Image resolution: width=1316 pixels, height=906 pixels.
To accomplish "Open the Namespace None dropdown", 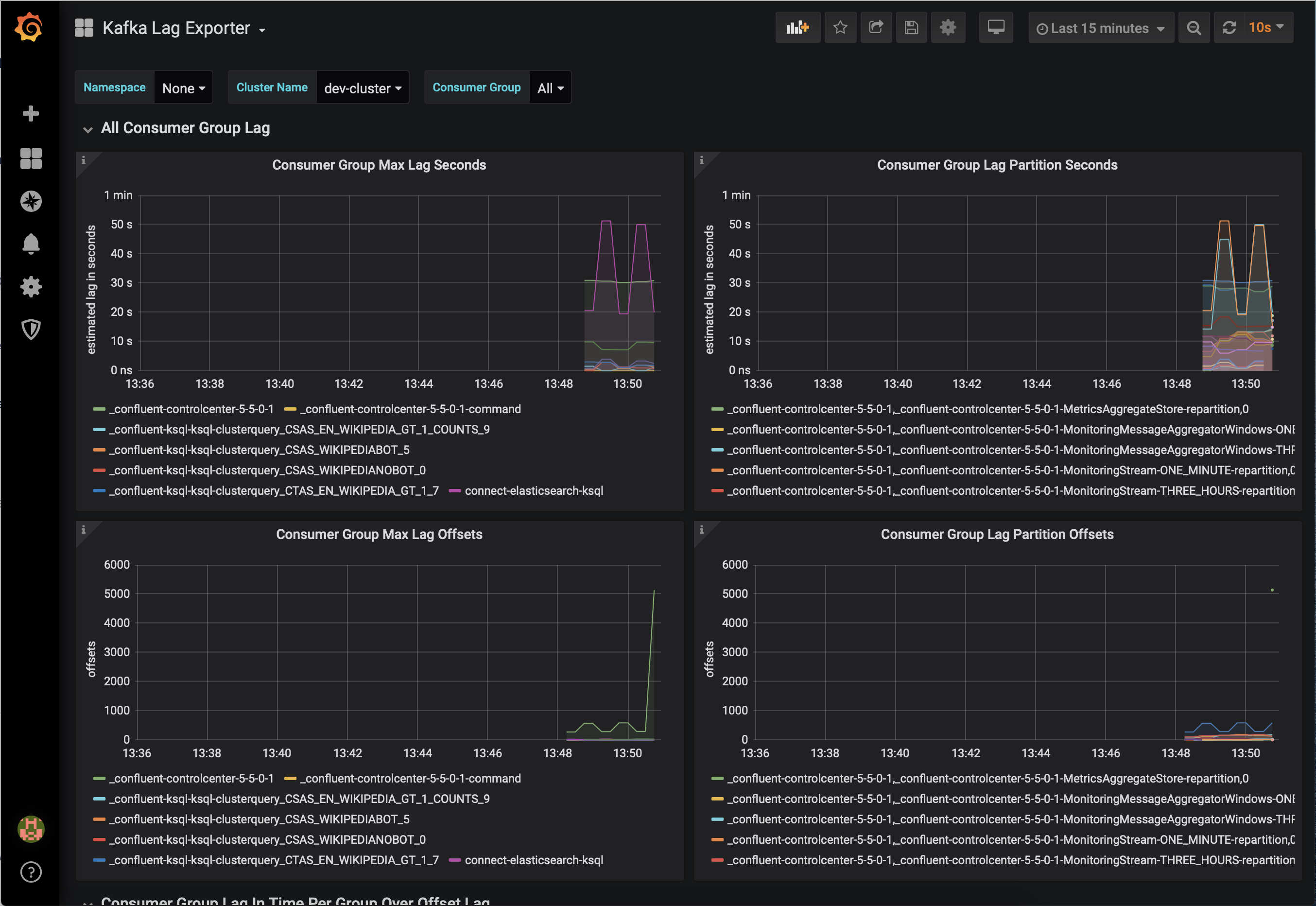I will coord(183,88).
